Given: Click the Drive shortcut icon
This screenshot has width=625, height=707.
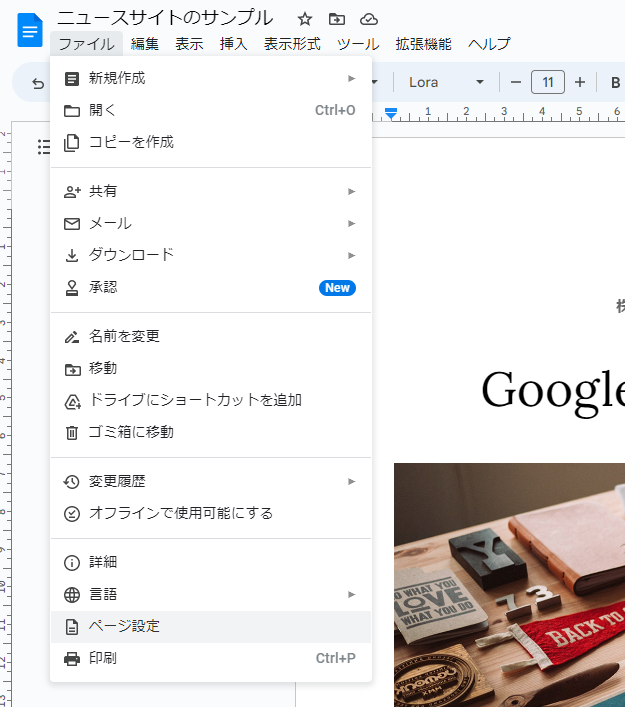Looking at the screenshot, I should [x=73, y=401].
